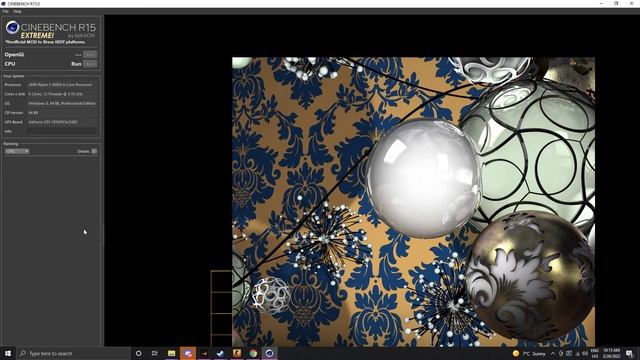Open the orange-highlighted taskbar app
Image resolution: width=640 pixels, height=360 pixels.
(x=188, y=353)
